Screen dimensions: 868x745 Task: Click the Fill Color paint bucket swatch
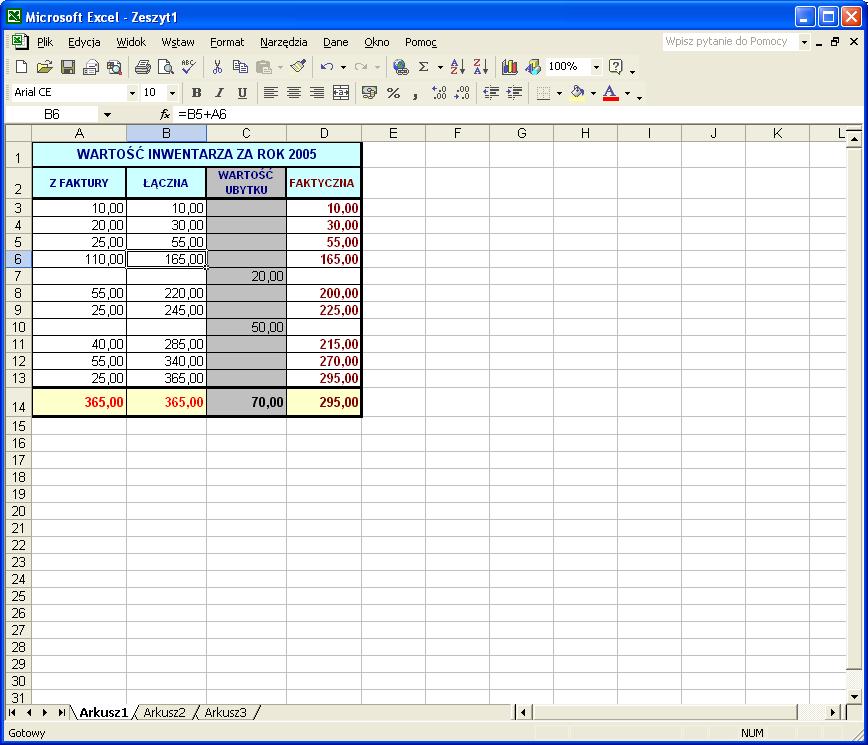(x=576, y=93)
